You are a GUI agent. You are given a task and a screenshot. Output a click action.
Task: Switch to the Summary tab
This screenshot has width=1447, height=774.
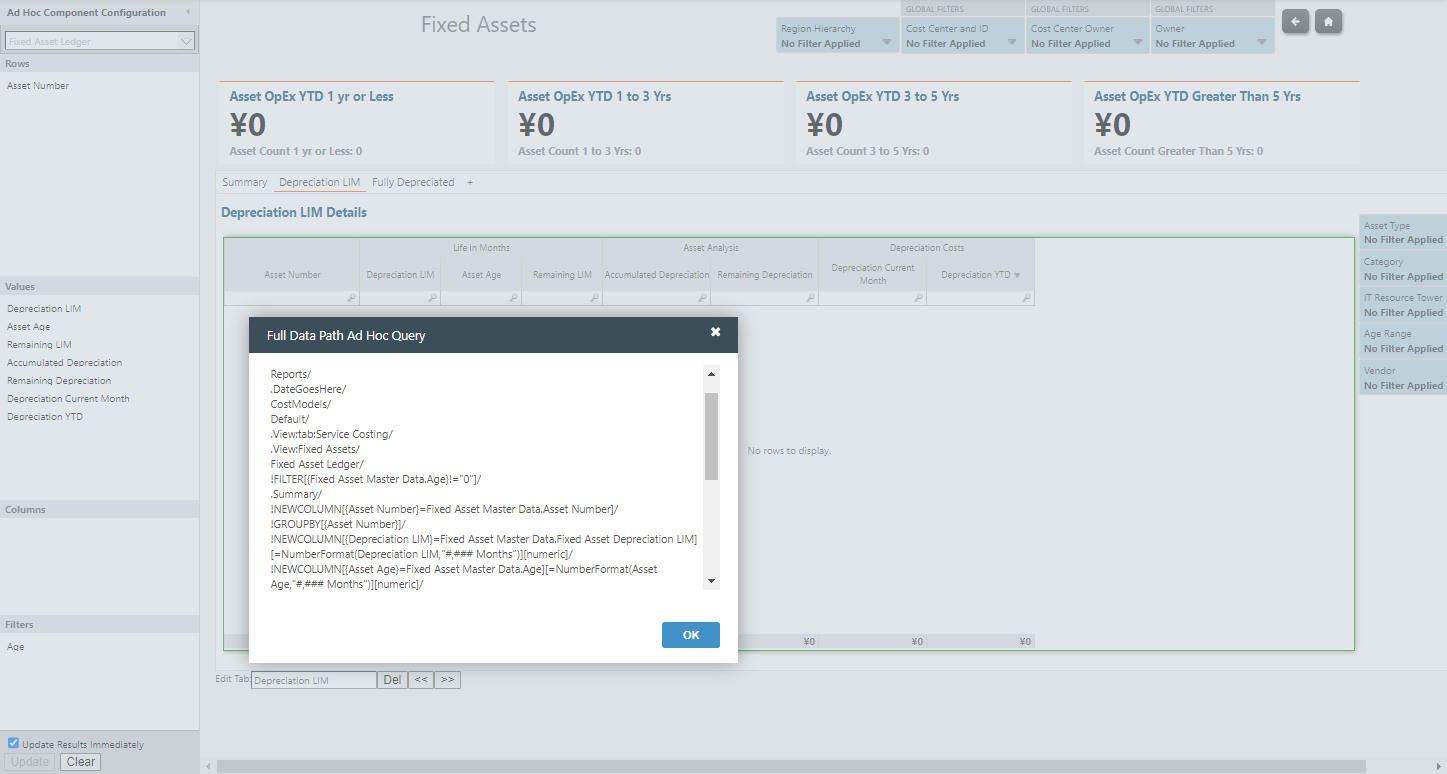(x=245, y=182)
